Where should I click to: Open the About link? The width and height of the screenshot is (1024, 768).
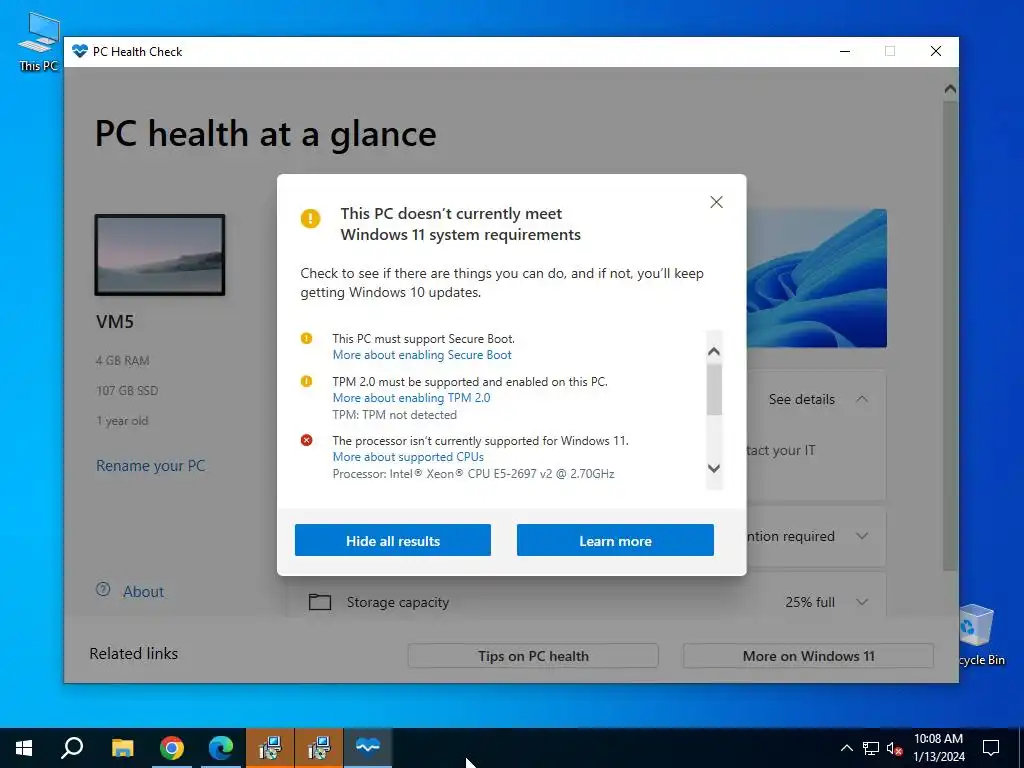(143, 592)
